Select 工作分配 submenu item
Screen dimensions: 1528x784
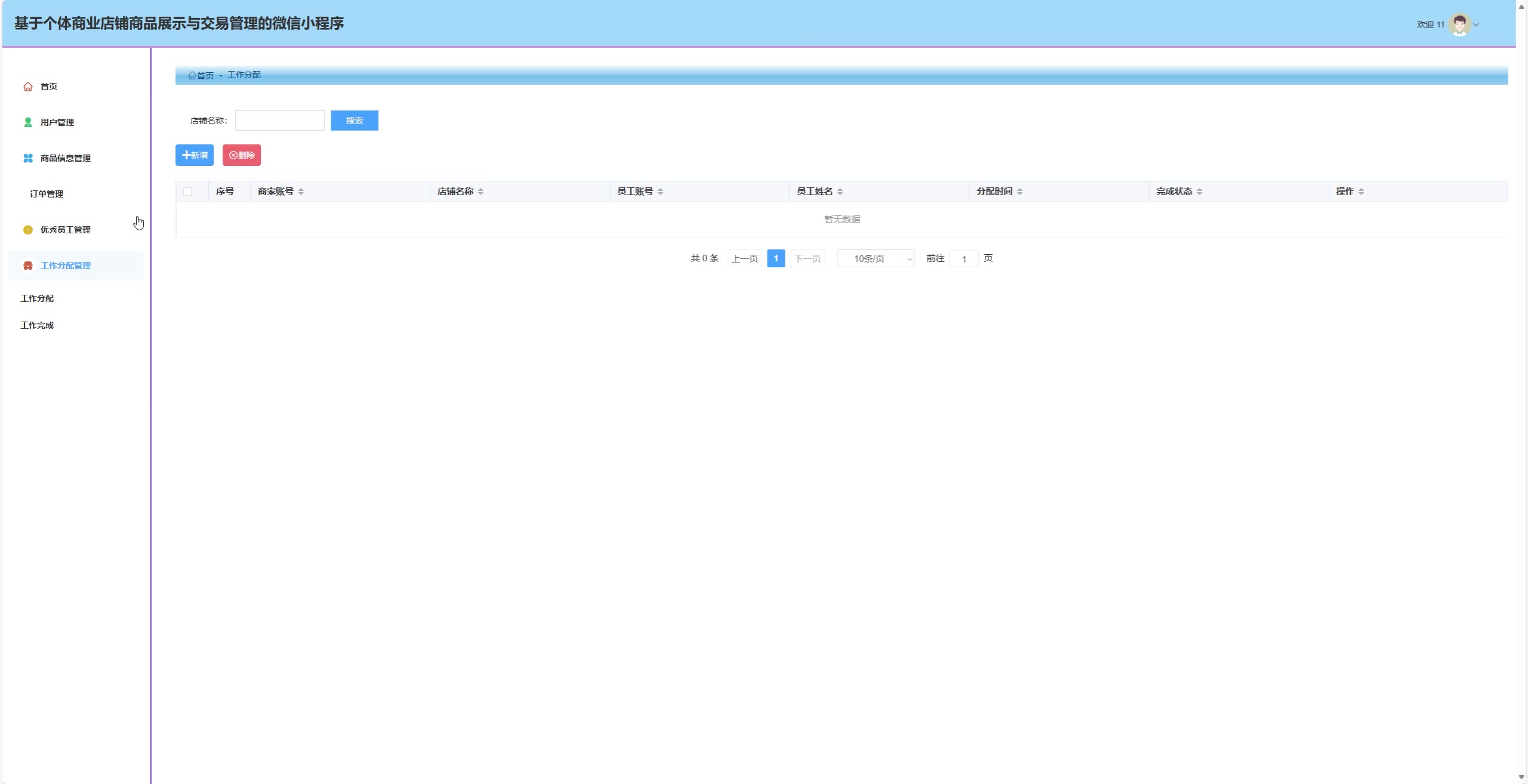coord(37,298)
